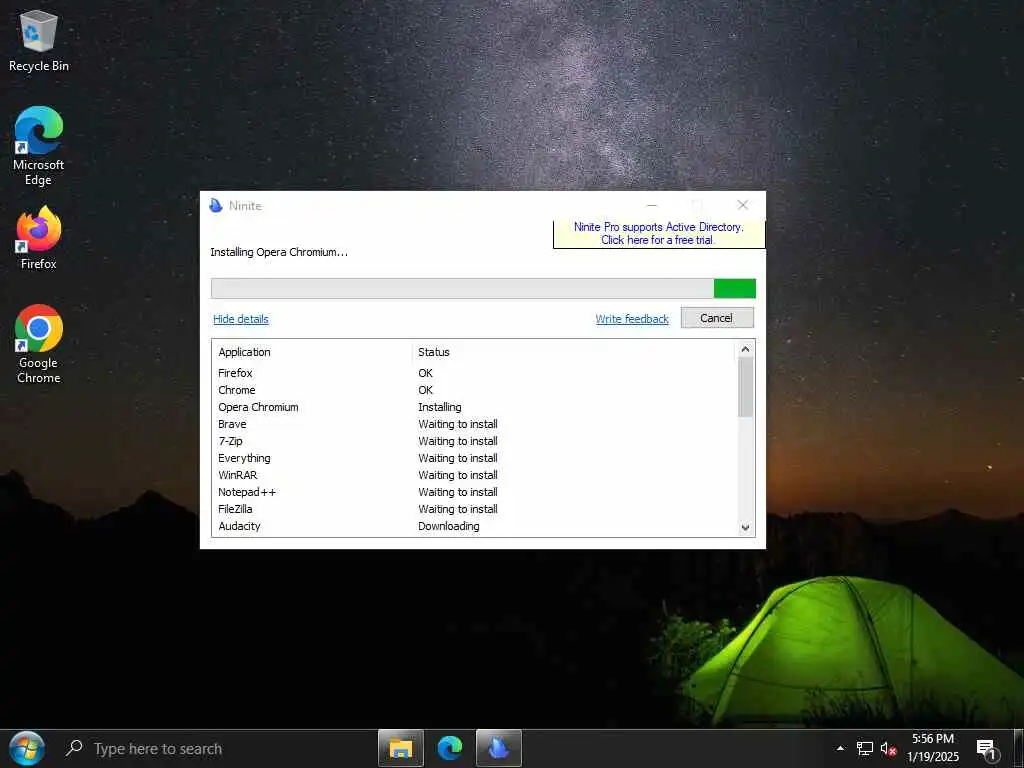This screenshot has width=1024, height=768.
Task: Activate the Ninite taskbar button
Action: pos(498,748)
